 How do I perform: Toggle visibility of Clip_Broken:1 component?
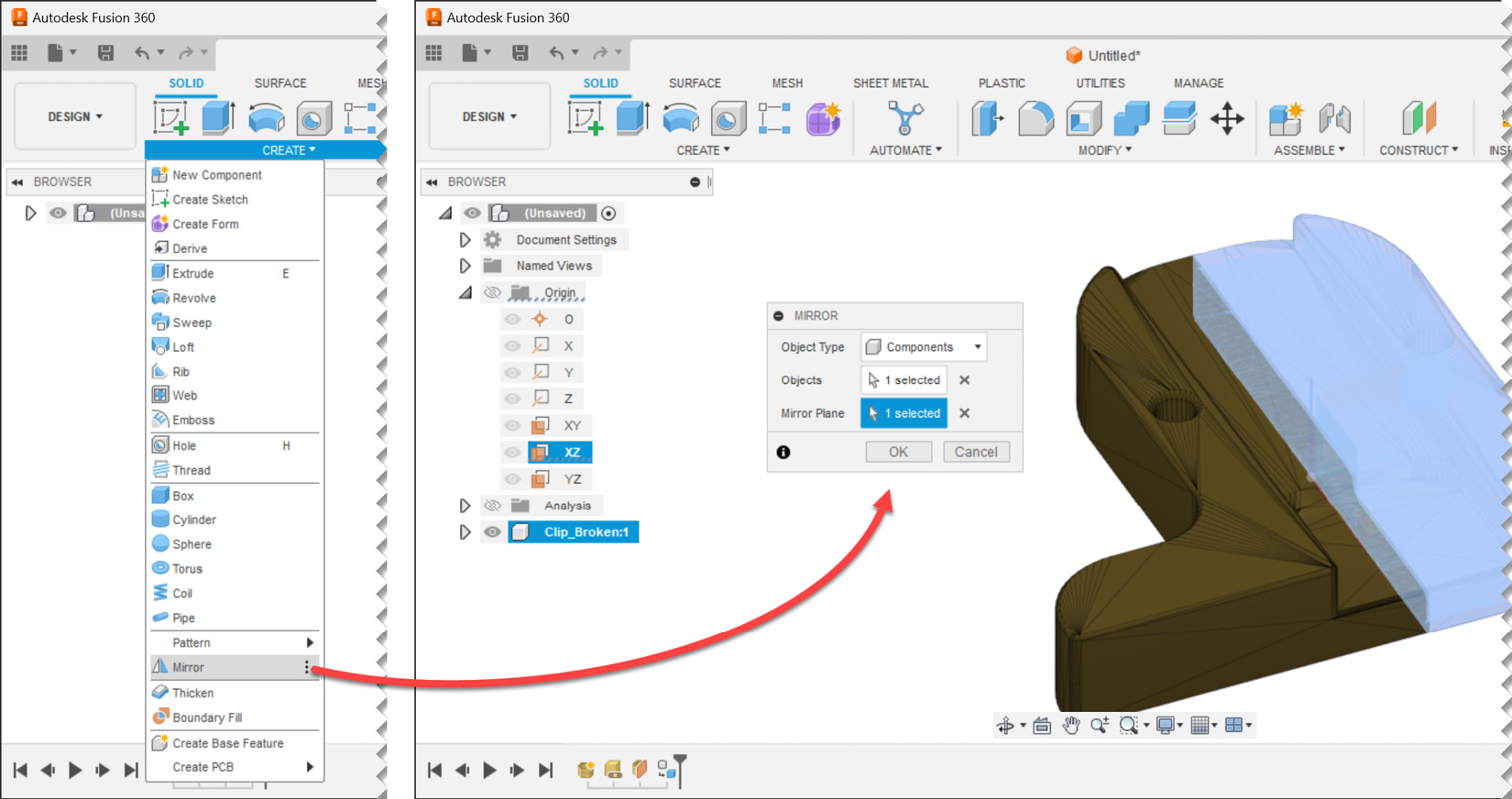pyautogui.click(x=492, y=531)
